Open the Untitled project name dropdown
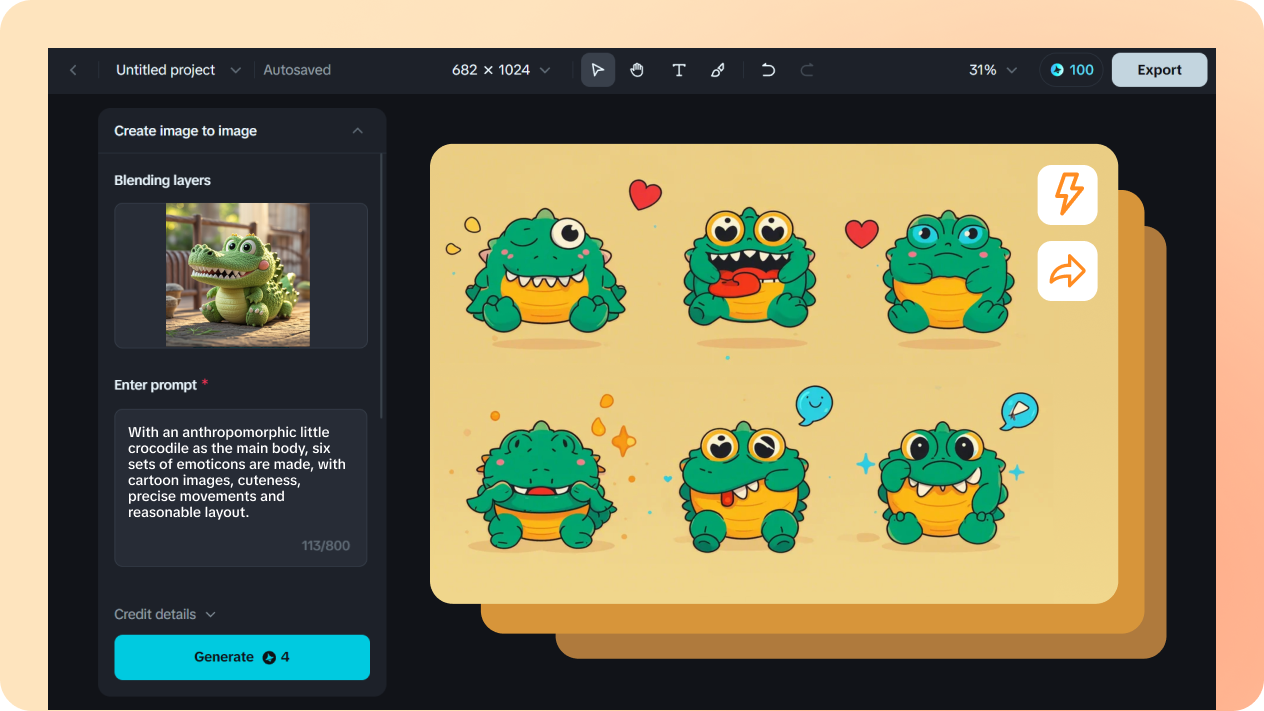This screenshot has width=1264, height=711. tap(178, 70)
